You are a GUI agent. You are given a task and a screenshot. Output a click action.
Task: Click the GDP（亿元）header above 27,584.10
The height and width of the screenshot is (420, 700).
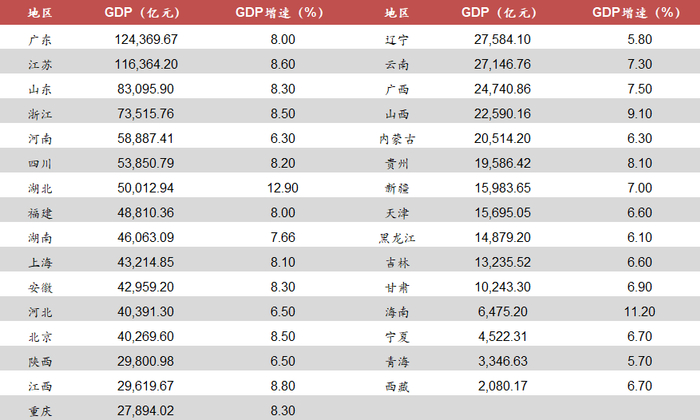click(505, 13)
